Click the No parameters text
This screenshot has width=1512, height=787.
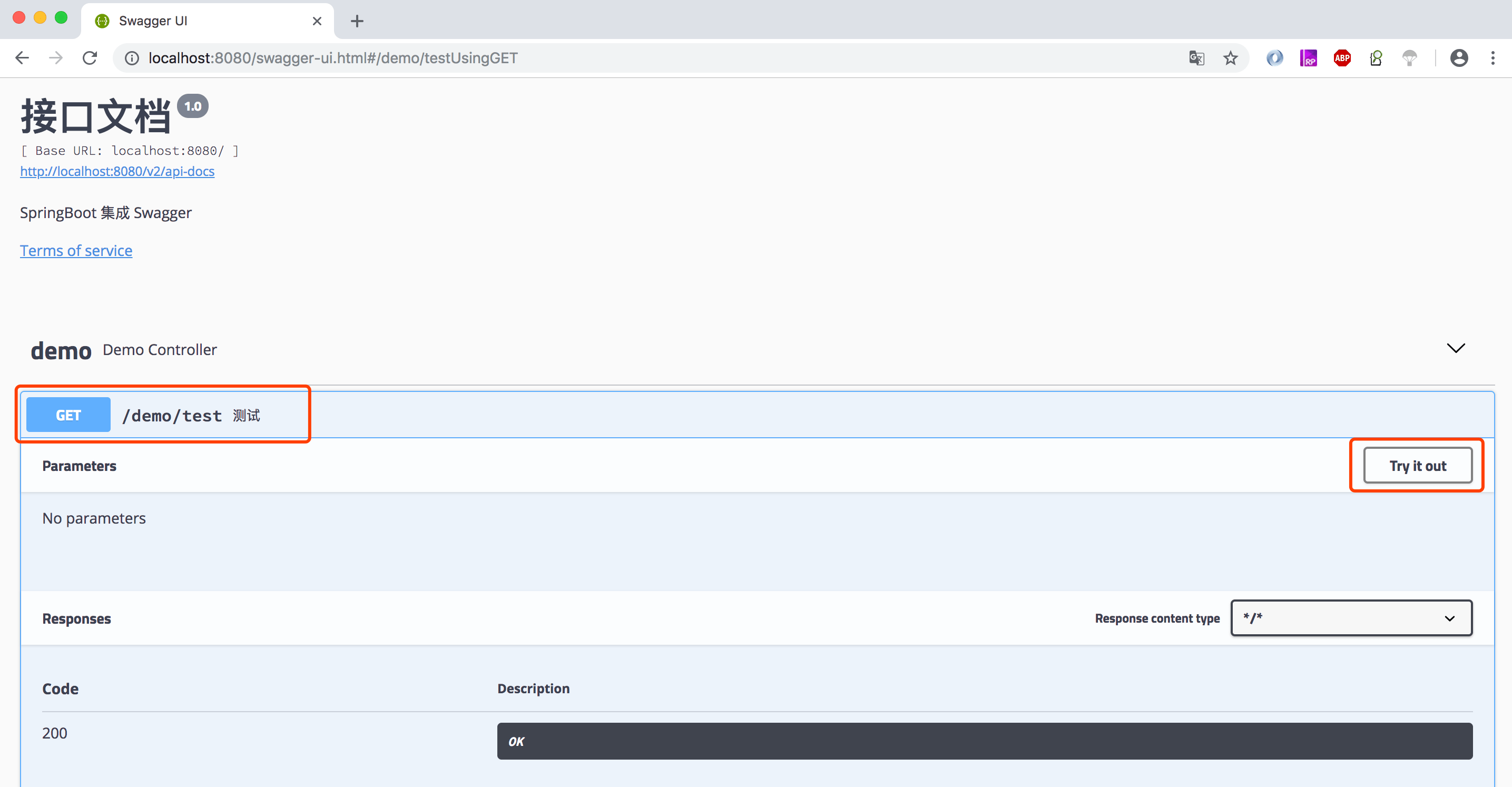click(94, 518)
